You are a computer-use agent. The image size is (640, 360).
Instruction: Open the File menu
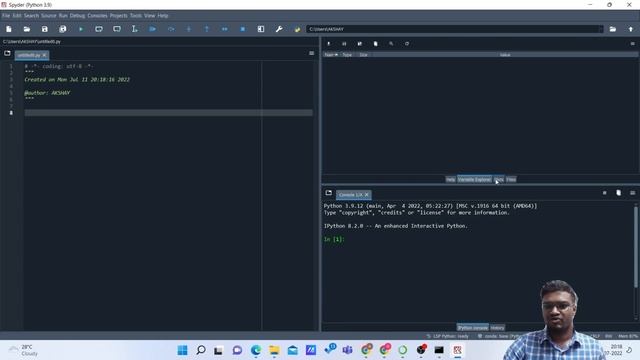(x=6, y=16)
